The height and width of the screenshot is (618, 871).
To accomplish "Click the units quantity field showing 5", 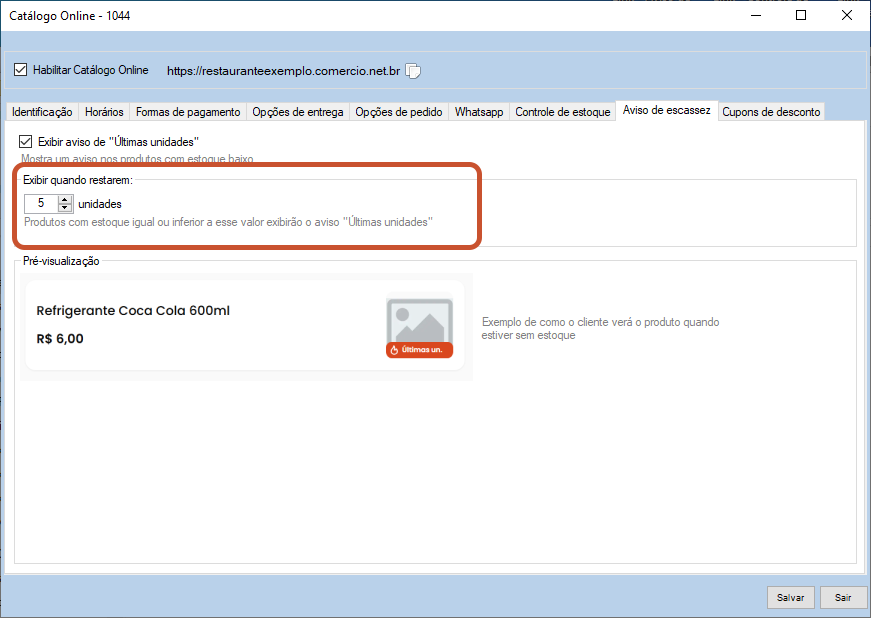I will tap(41, 203).
